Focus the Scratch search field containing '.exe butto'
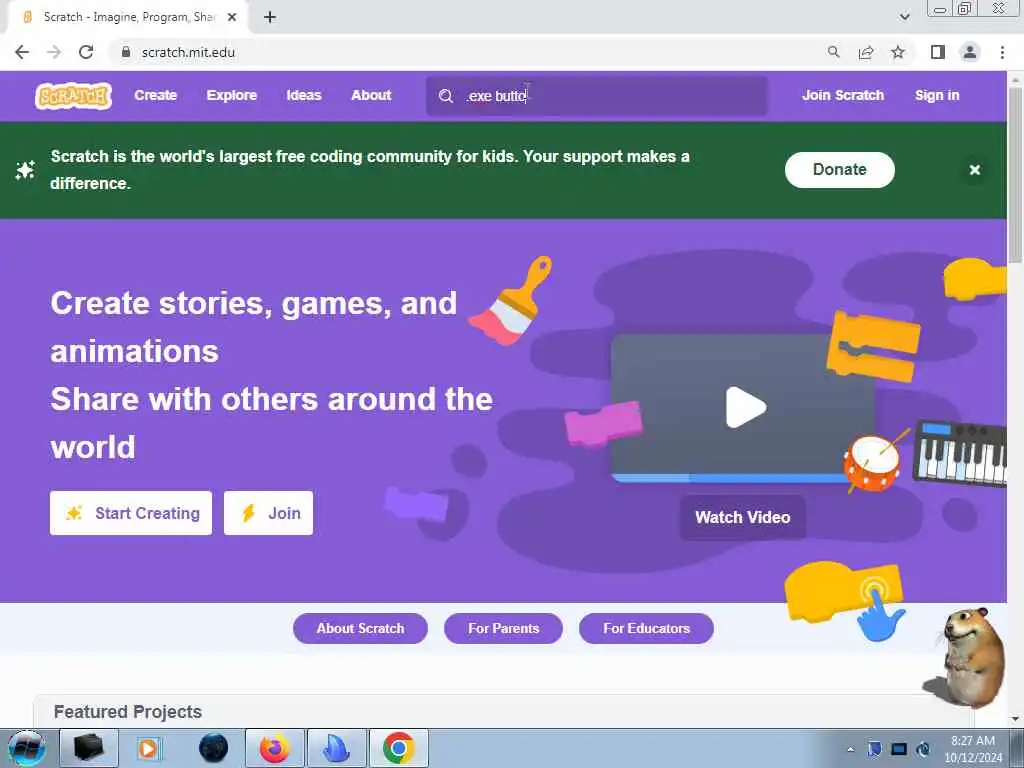Image resolution: width=1024 pixels, height=768 pixels. (596, 96)
